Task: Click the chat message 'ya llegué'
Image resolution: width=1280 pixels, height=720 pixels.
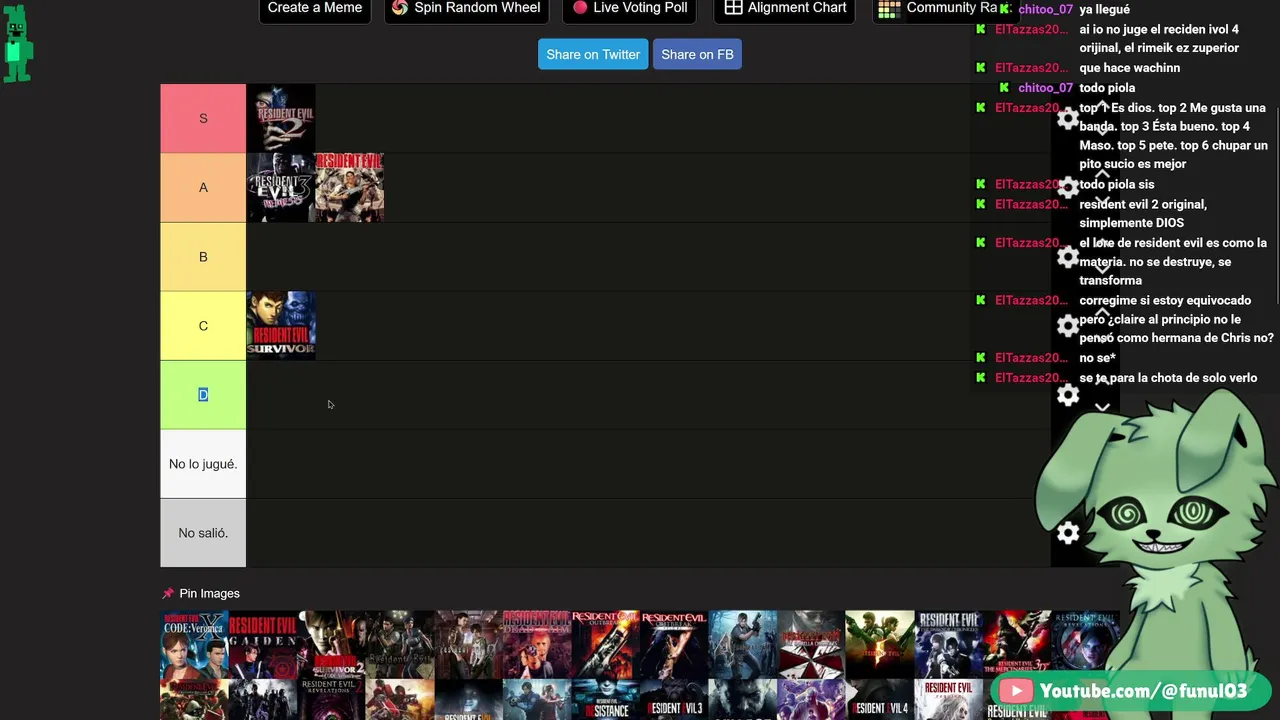Action: [x=1104, y=9]
